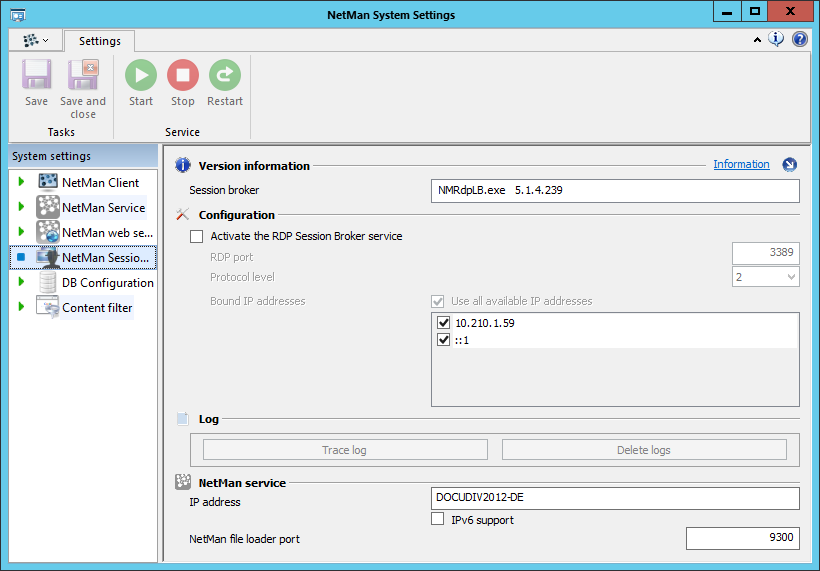Enable Activate the RDP Session Broker service
This screenshot has height=571, width=820.
point(197,236)
